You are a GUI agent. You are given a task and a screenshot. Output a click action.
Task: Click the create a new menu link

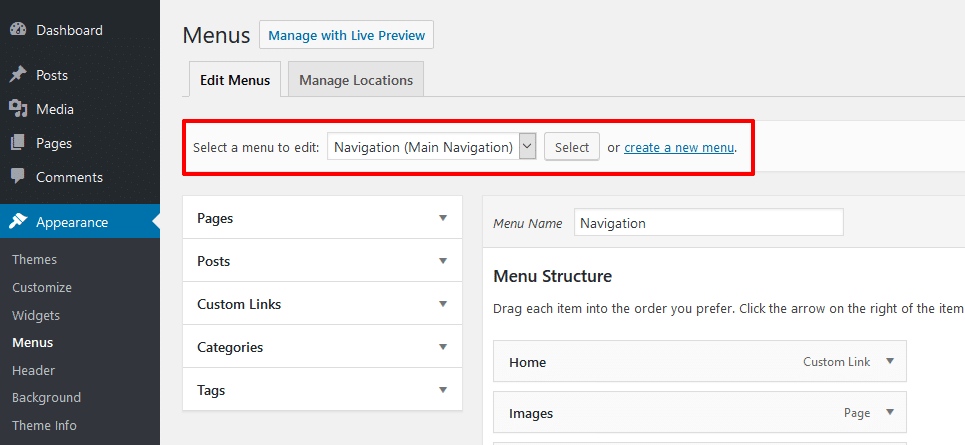[x=679, y=148]
